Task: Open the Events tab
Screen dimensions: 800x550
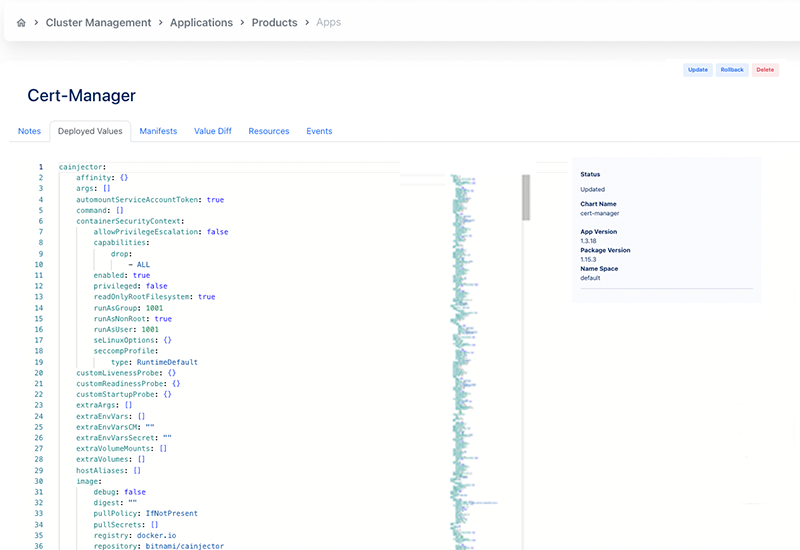Action: pos(319,131)
